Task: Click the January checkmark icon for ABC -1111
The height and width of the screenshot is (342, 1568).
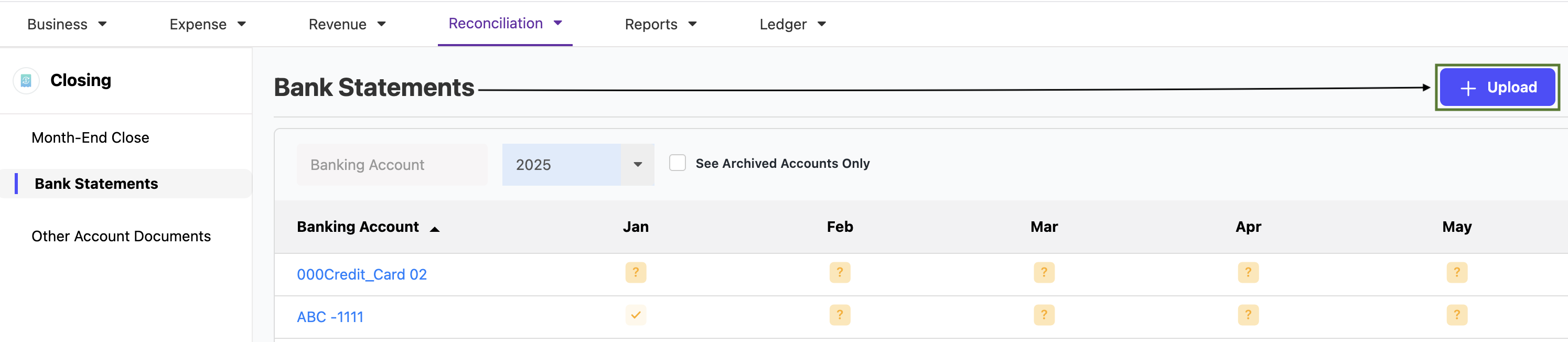Action: (636, 315)
